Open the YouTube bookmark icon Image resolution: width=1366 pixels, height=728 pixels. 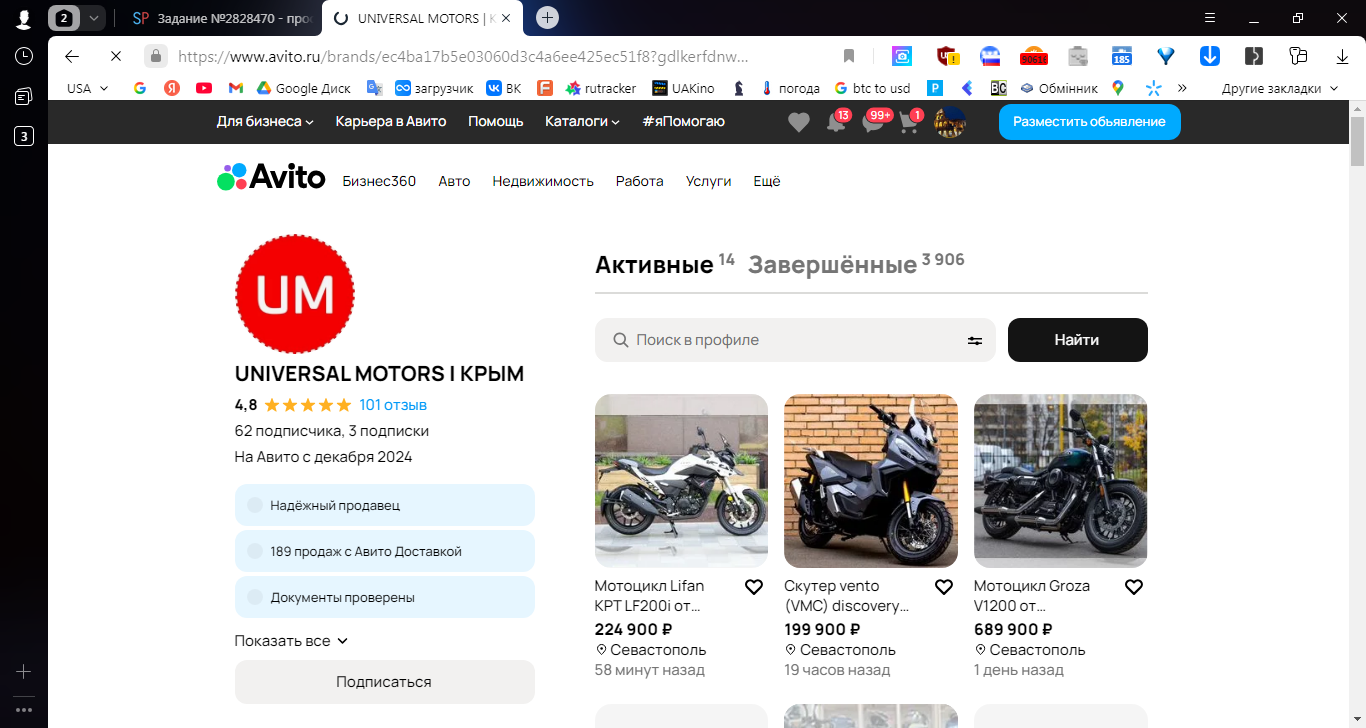point(204,88)
